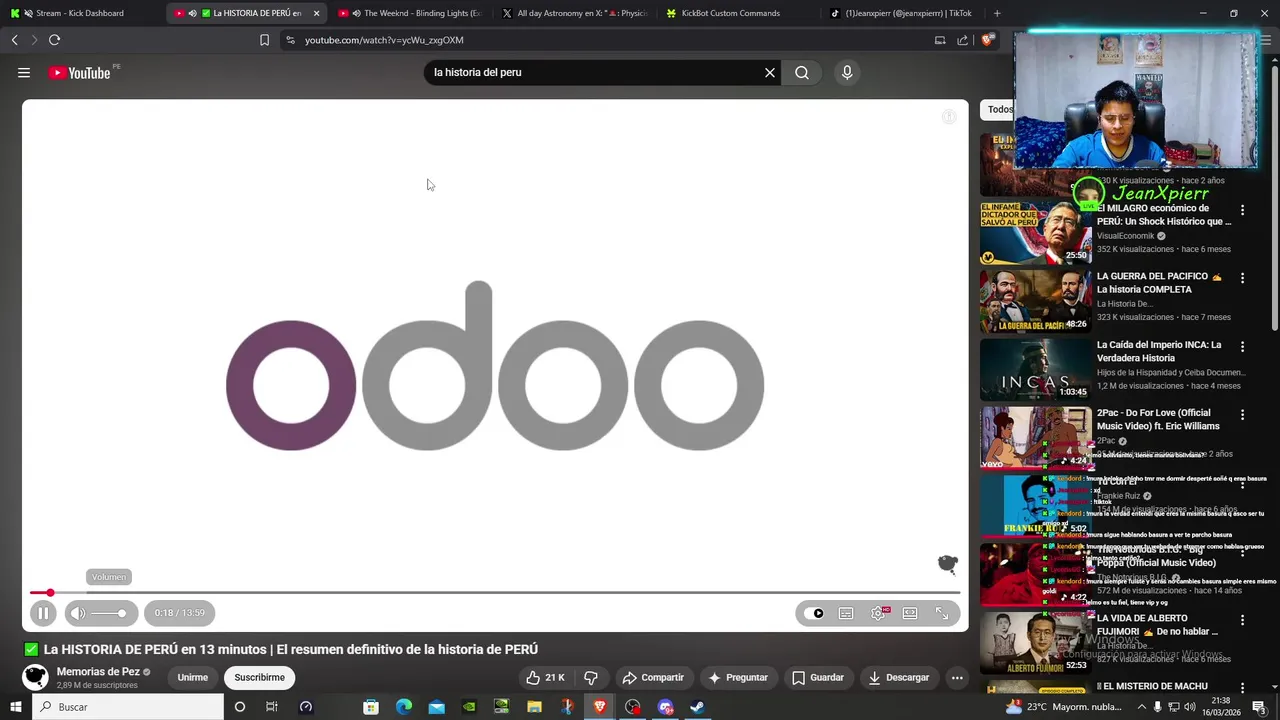Open the 2Pac Do For Love title
The width and height of the screenshot is (1280, 720).
click(1158, 419)
